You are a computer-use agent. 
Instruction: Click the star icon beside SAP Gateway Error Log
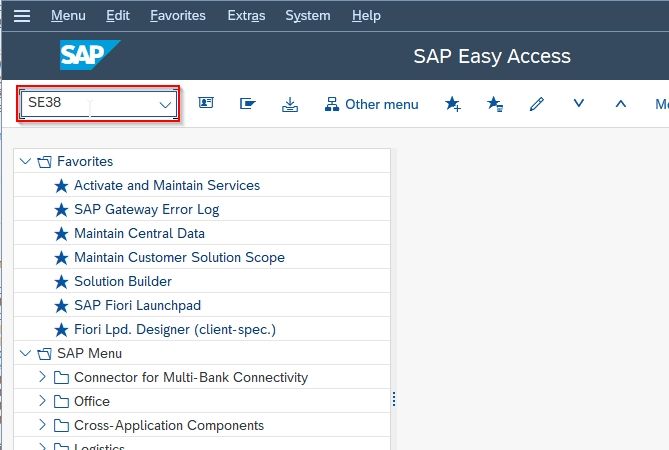pyautogui.click(x=61, y=210)
